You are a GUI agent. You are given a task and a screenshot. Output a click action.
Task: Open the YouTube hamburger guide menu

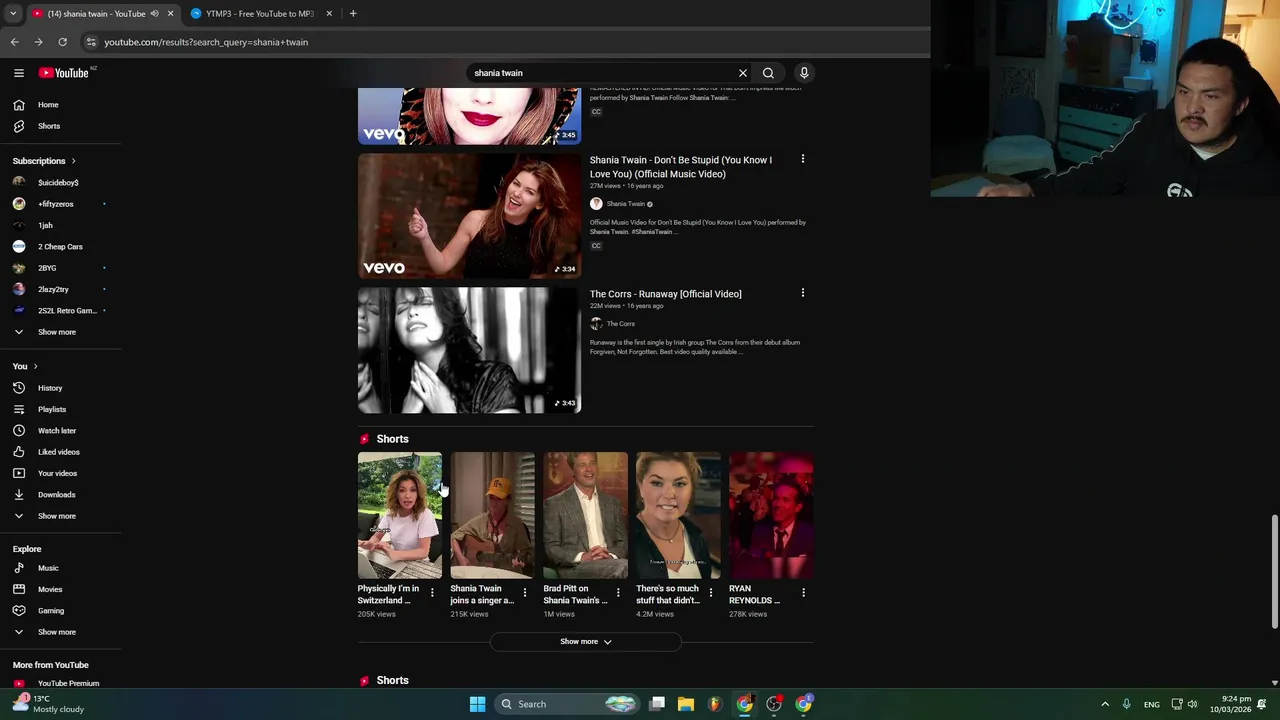tap(18, 73)
